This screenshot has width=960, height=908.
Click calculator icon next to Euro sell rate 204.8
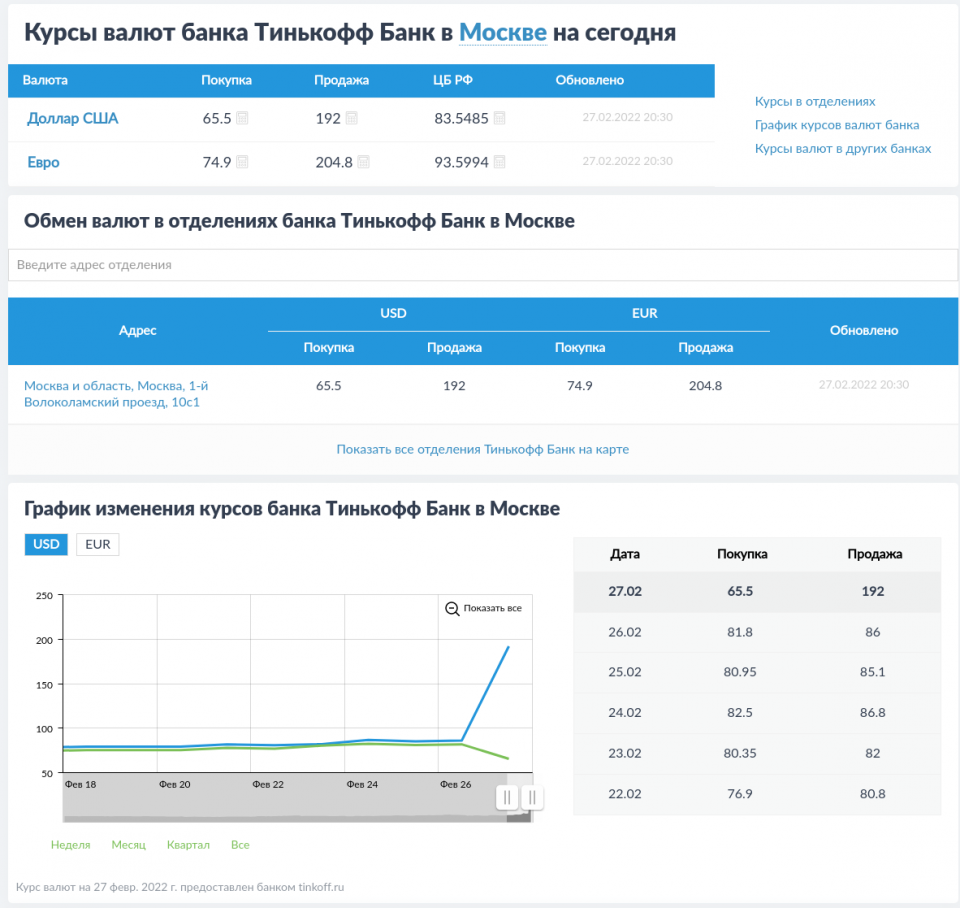(363, 162)
